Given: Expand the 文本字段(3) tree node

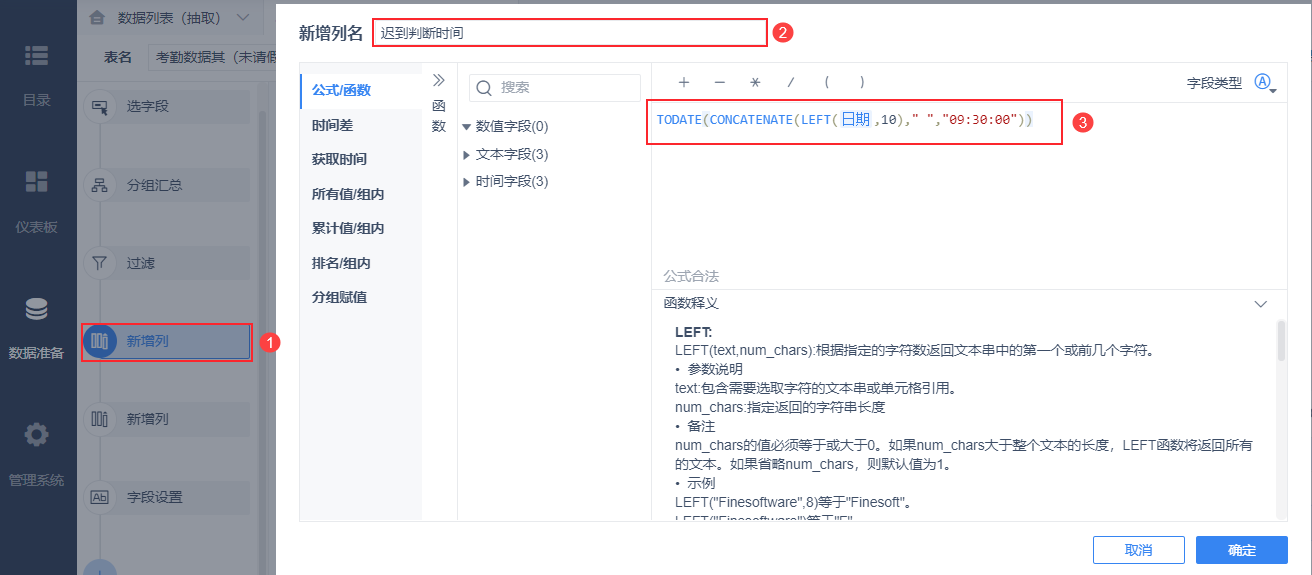Looking at the screenshot, I should coord(467,155).
